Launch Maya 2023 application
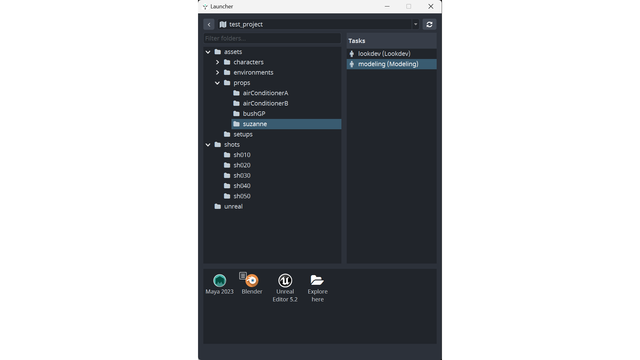This screenshot has height=360, width=640. [x=220, y=284]
